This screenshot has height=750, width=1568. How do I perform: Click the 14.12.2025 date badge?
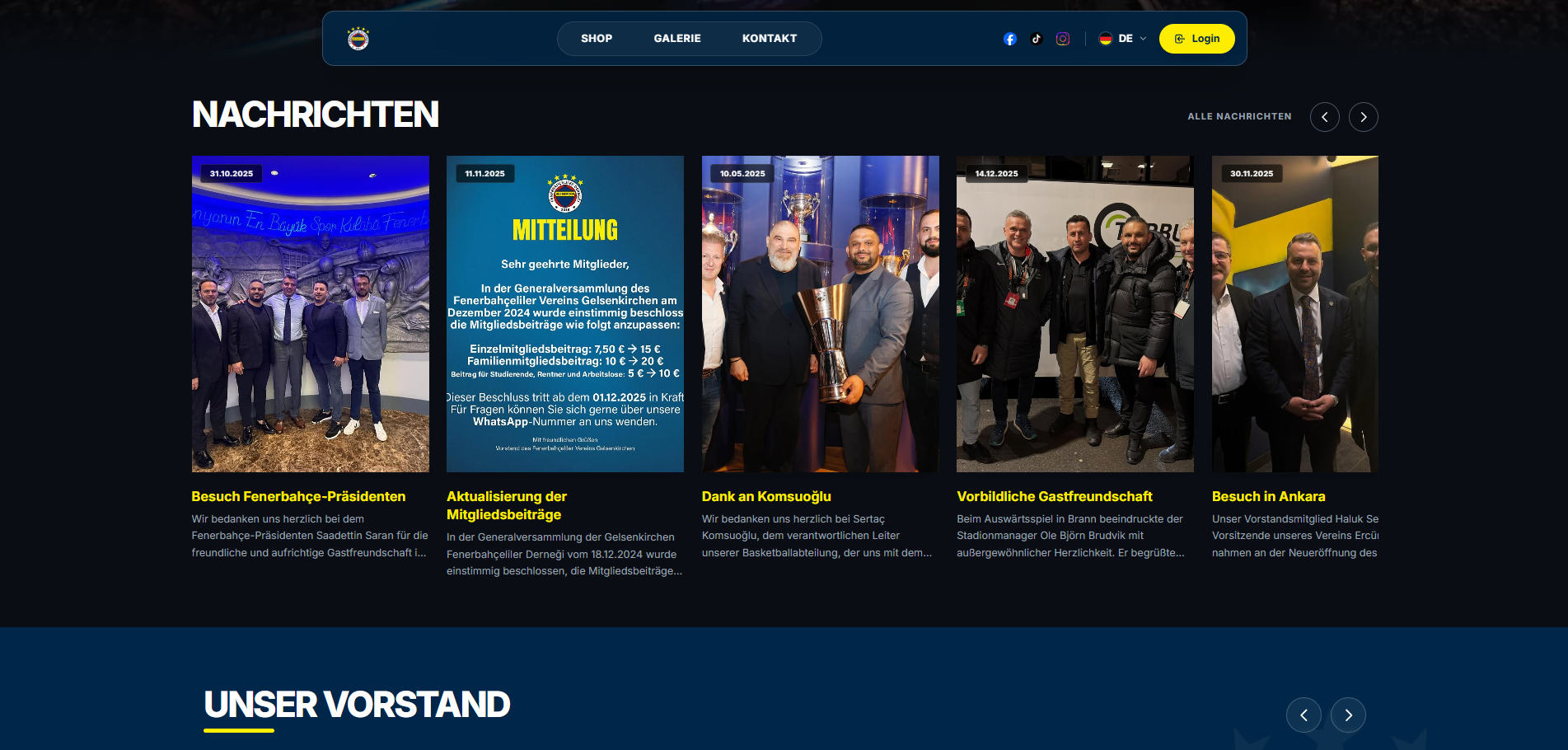pyautogui.click(x=997, y=174)
